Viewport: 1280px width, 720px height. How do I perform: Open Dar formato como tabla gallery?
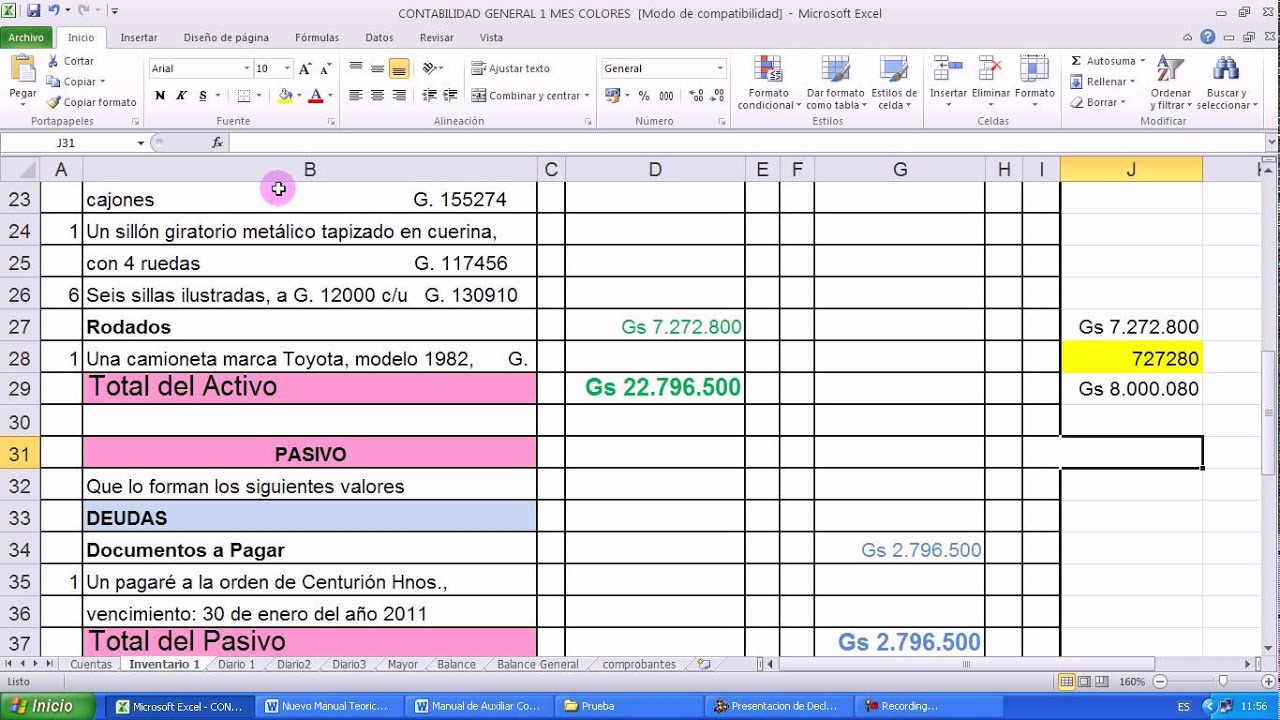835,83
